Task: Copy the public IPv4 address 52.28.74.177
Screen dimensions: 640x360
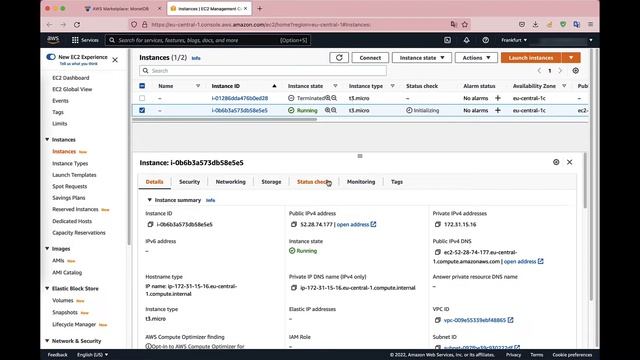Action: tap(293, 224)
